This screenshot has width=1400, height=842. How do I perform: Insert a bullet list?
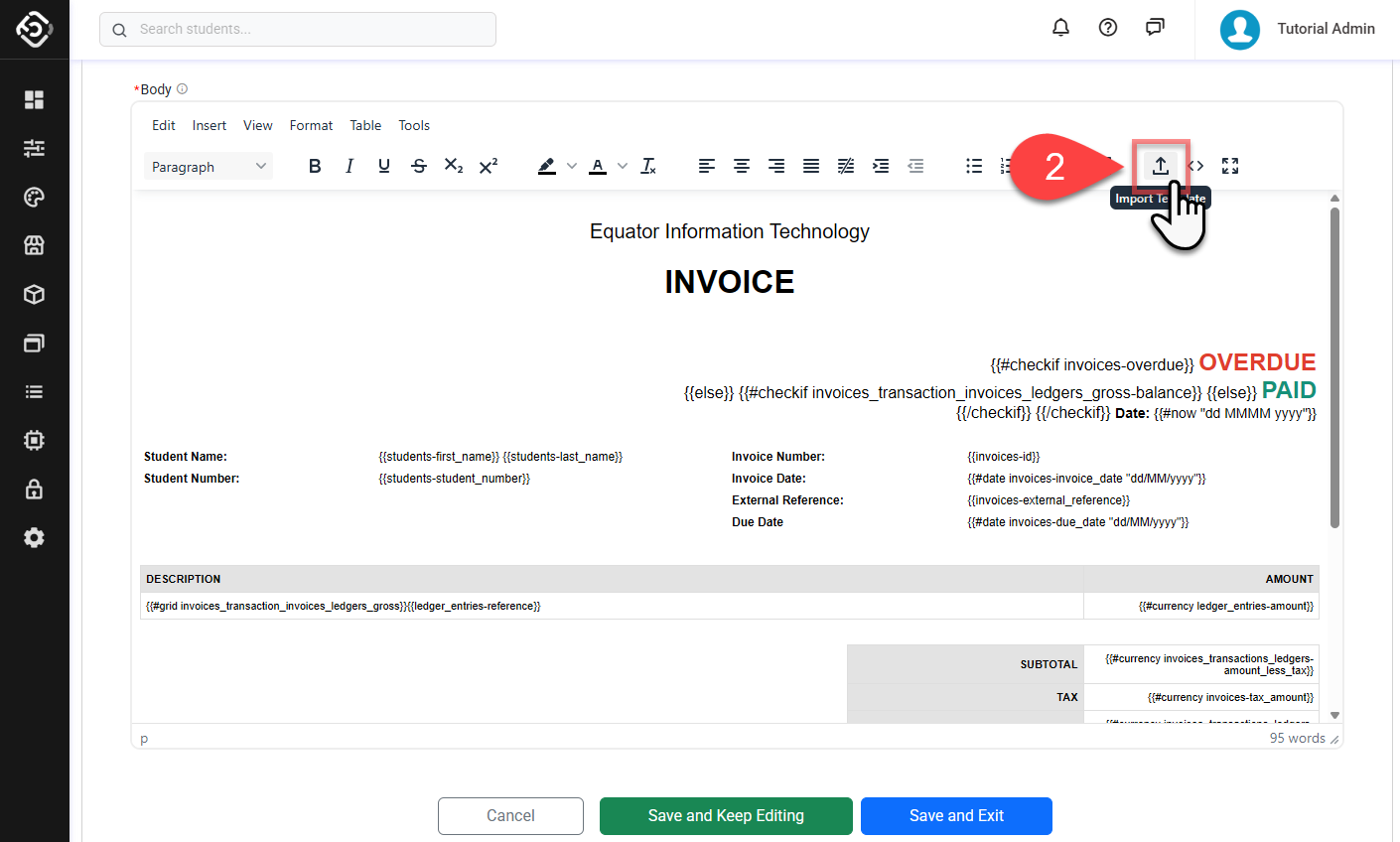pyautogui.click(x=974, y=166)
